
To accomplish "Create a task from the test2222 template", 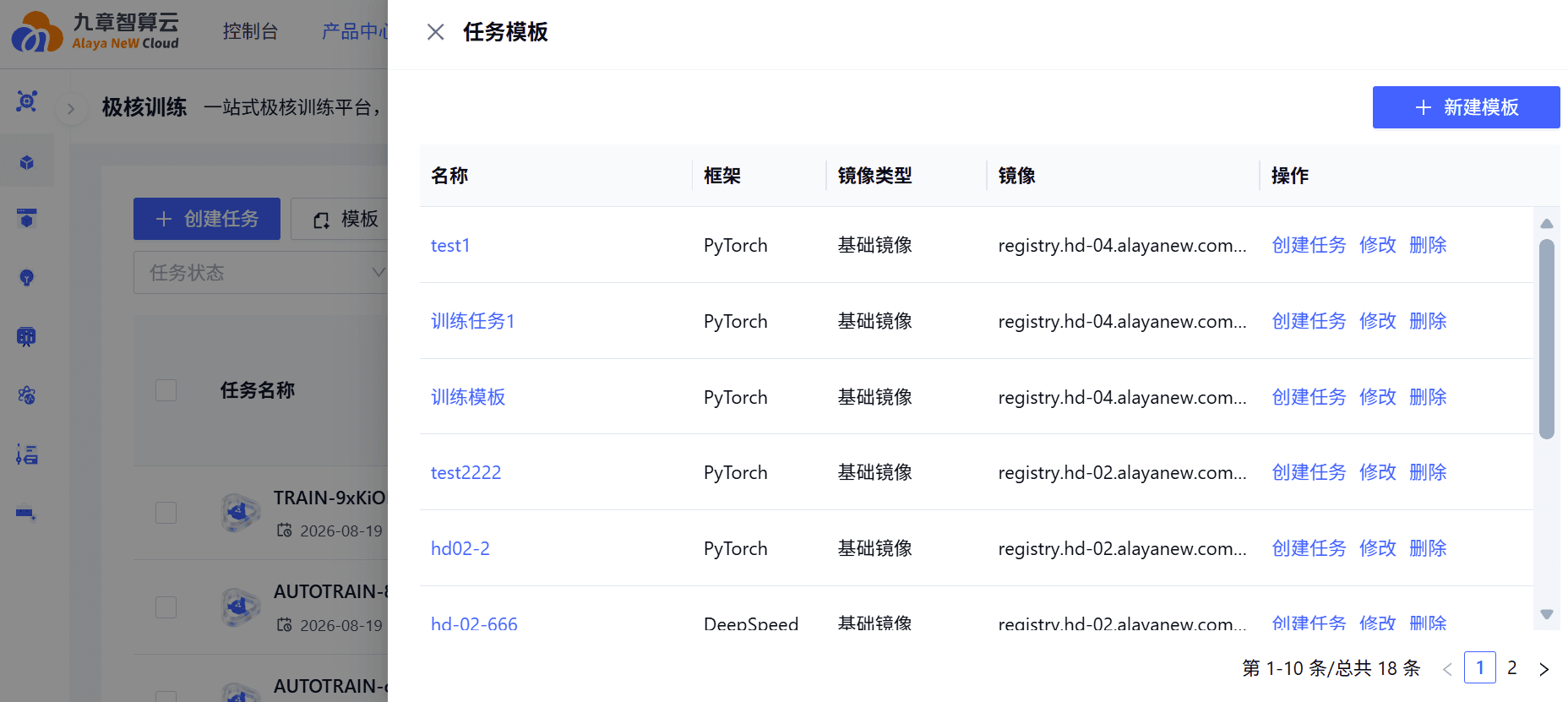I will pyautogui.click(x=1309, y=473).
